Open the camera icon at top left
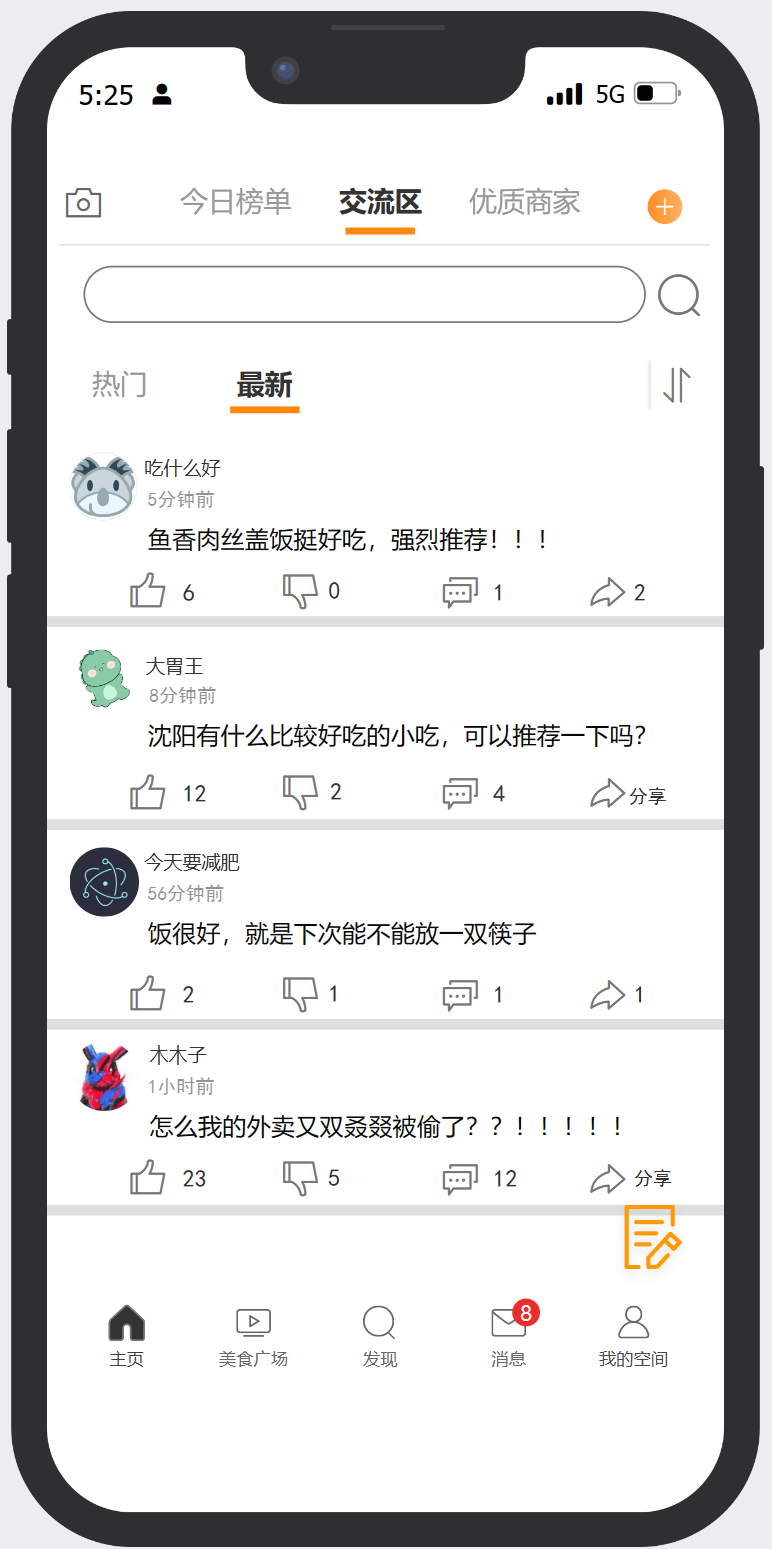 pyautogui.click(x=83, y=203)
